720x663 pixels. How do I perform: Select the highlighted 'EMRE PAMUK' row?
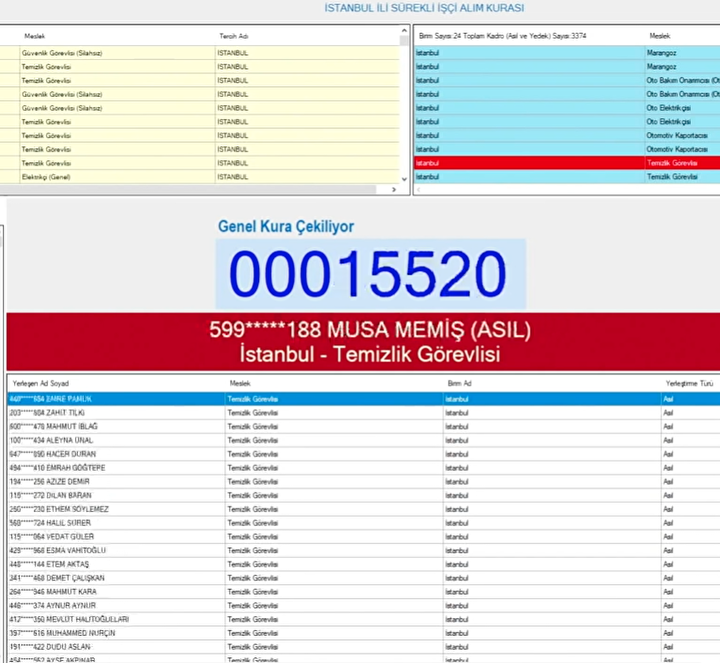pos(364,399)
